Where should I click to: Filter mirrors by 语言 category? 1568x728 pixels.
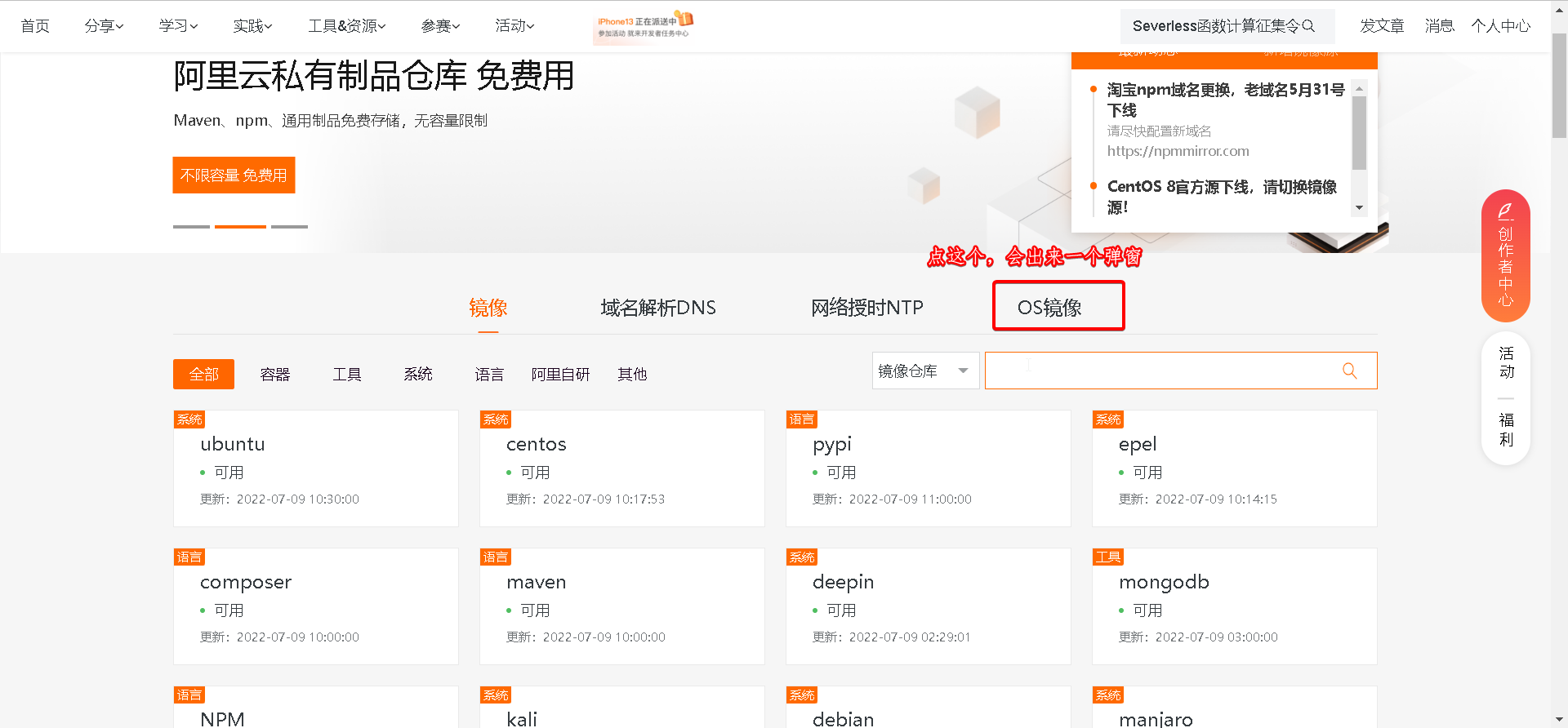click(489, 374)
